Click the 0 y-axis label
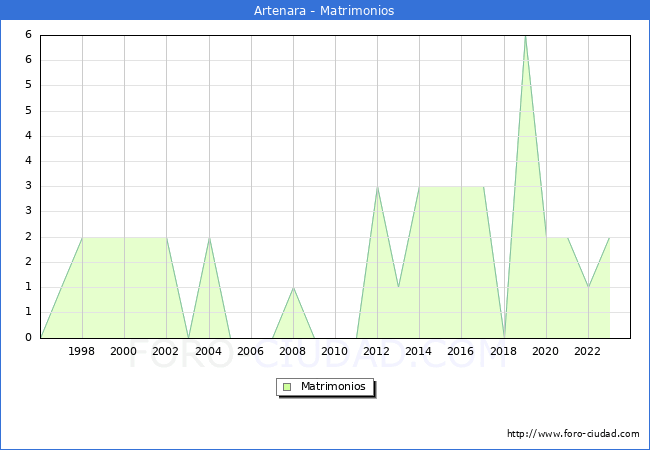The image size is (650, 450). click(28, 337)
